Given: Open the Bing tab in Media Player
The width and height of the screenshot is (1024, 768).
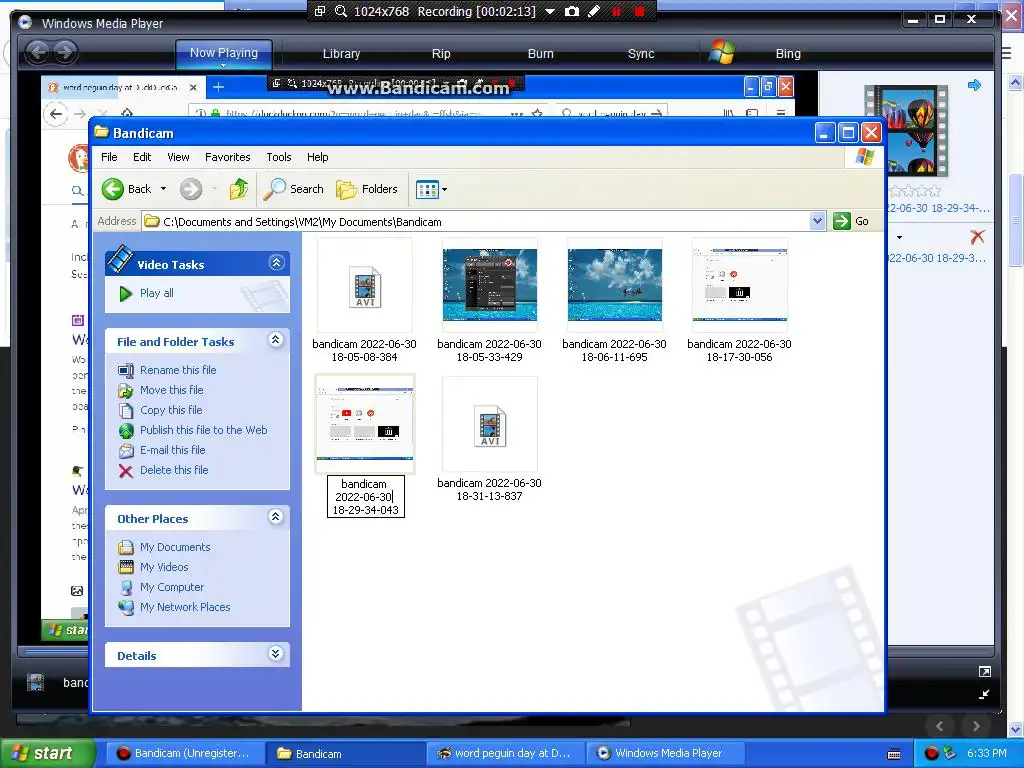Looking at the screenshot, I should coord(788,54).
